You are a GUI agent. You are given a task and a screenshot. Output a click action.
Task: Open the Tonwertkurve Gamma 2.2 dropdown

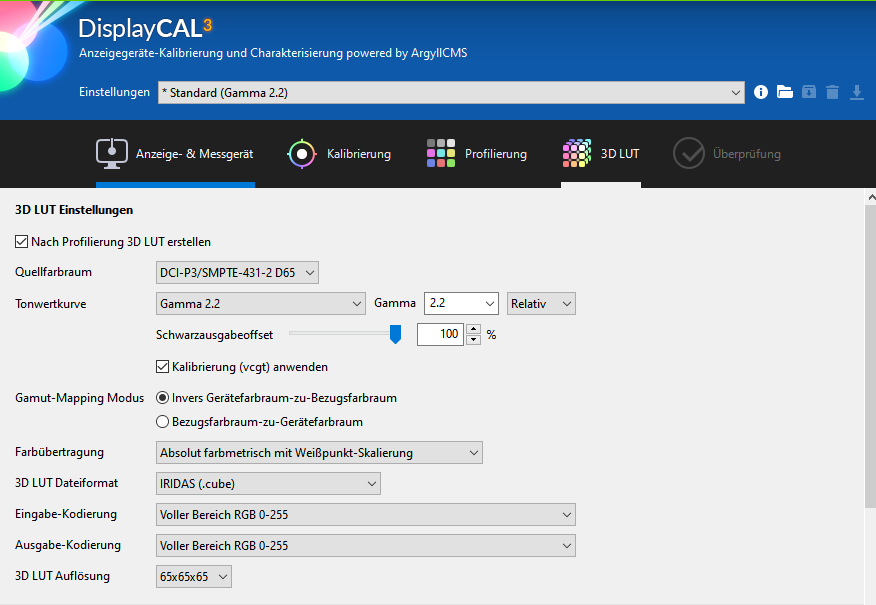[261, 304]
